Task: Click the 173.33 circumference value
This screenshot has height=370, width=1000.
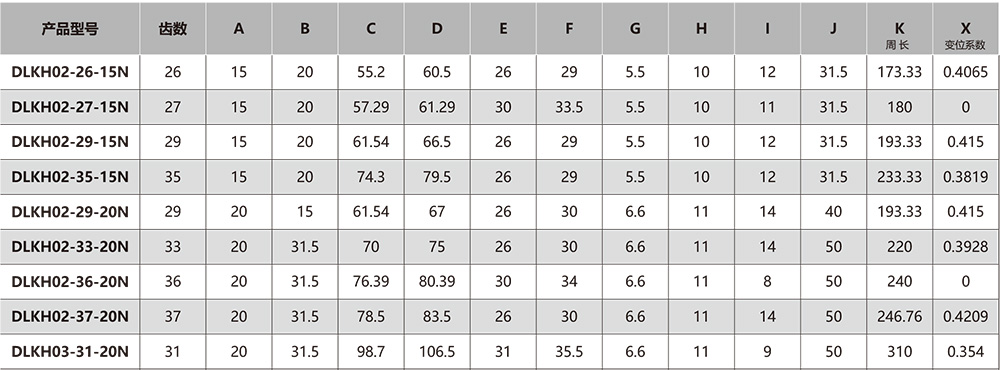Action: pyautogui.click(x=899, y=72)
